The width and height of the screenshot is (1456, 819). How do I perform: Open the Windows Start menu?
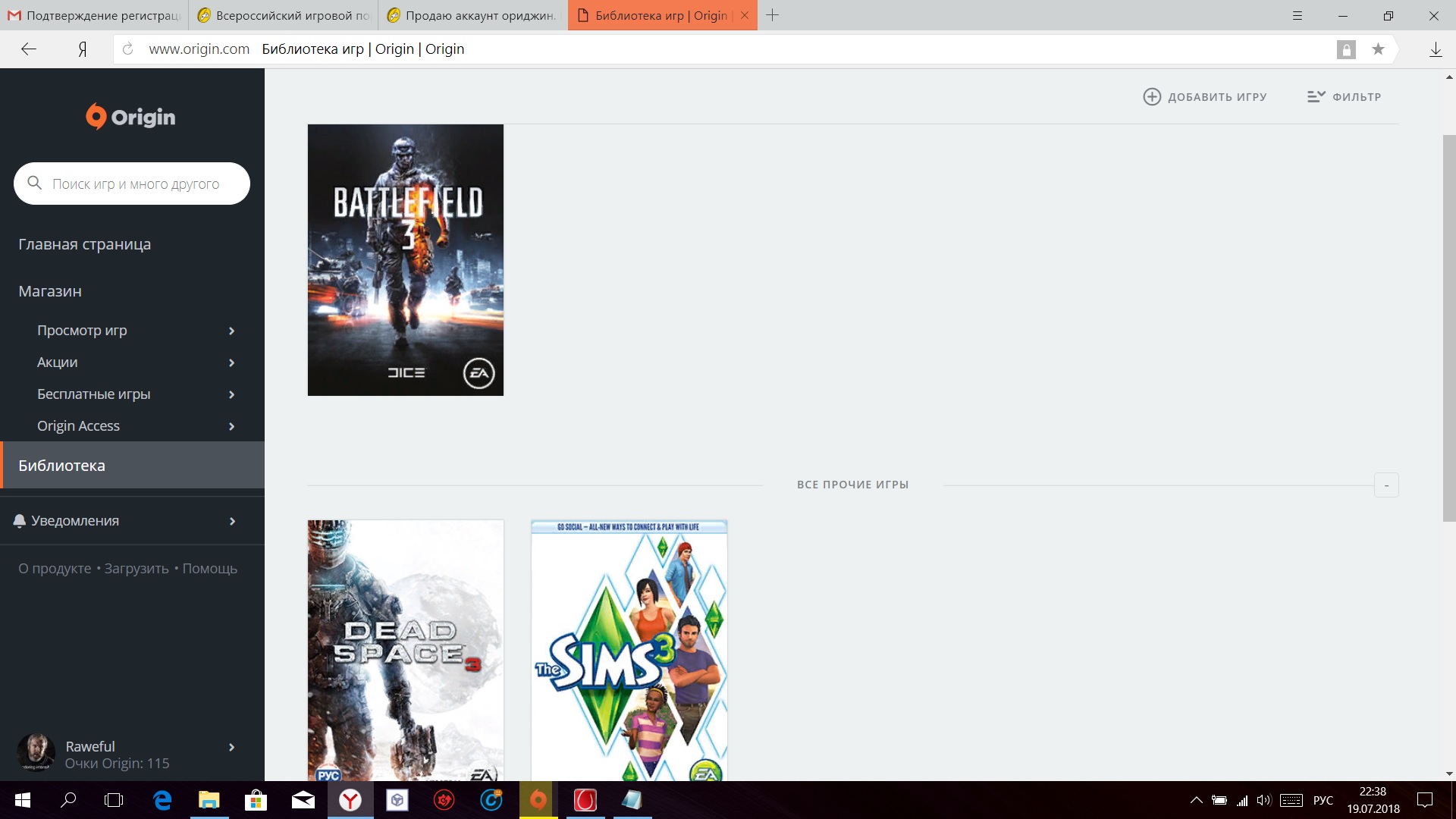[x=22, y=800]
